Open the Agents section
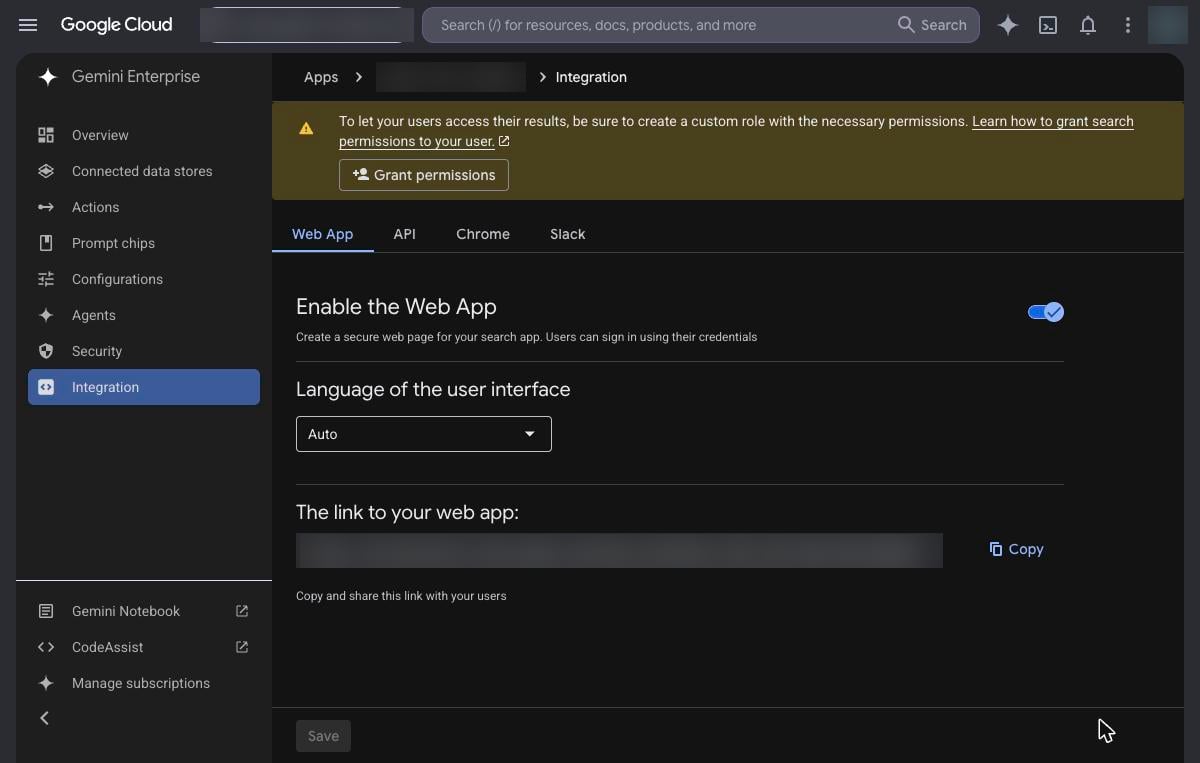This screenshot has width=1200, height=763. click(144, 315)
